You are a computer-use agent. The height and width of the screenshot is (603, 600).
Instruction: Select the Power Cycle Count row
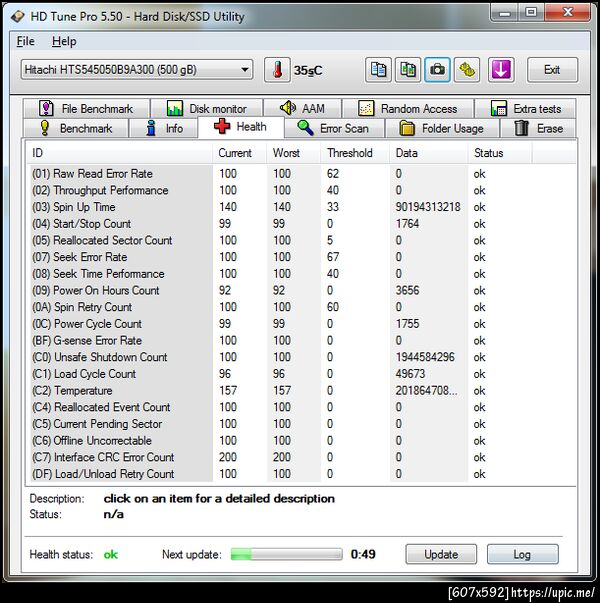point(301,324)
